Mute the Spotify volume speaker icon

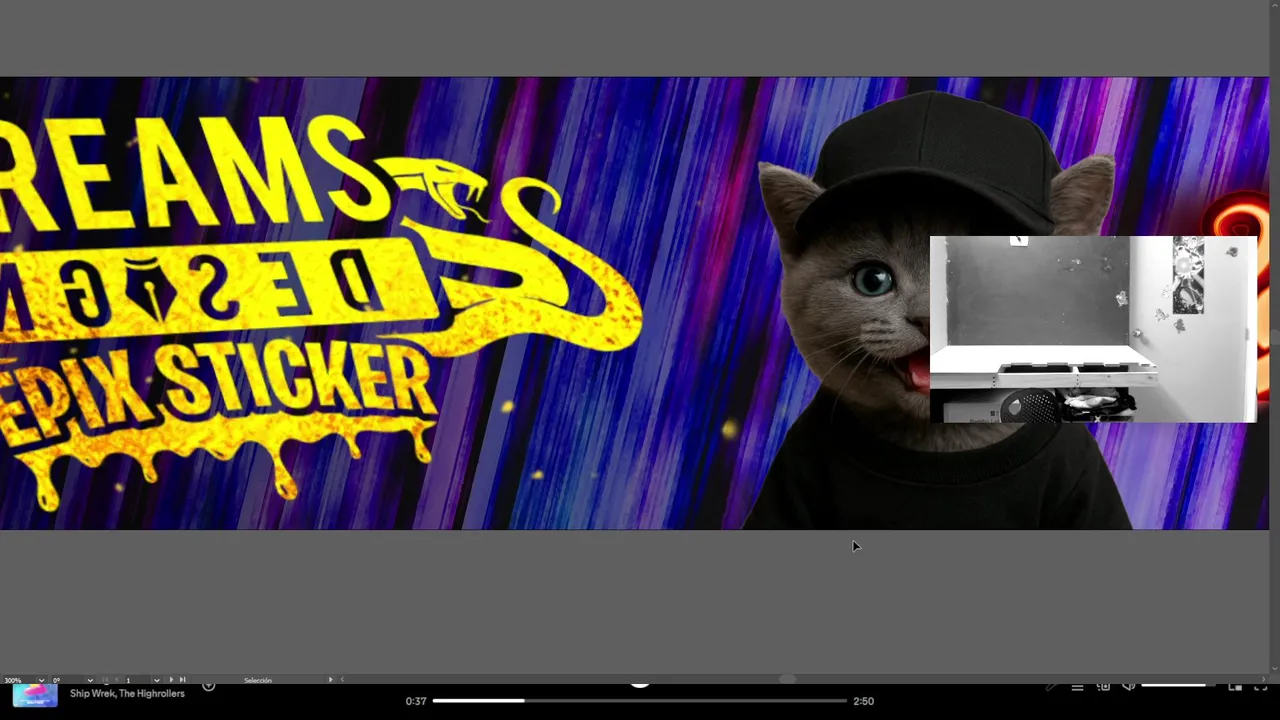1129,686
